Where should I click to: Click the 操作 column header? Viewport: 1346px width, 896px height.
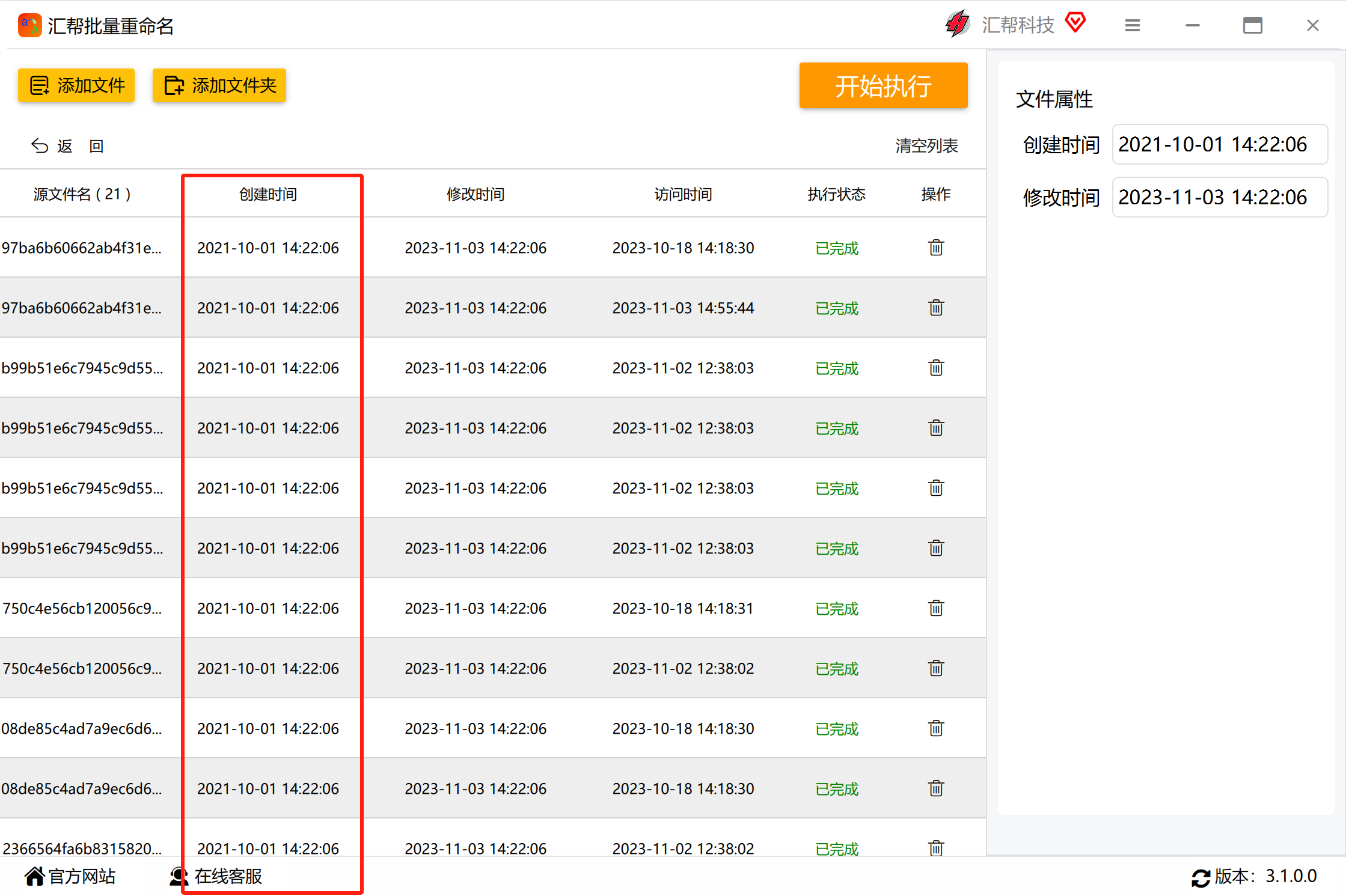point(936,194)
